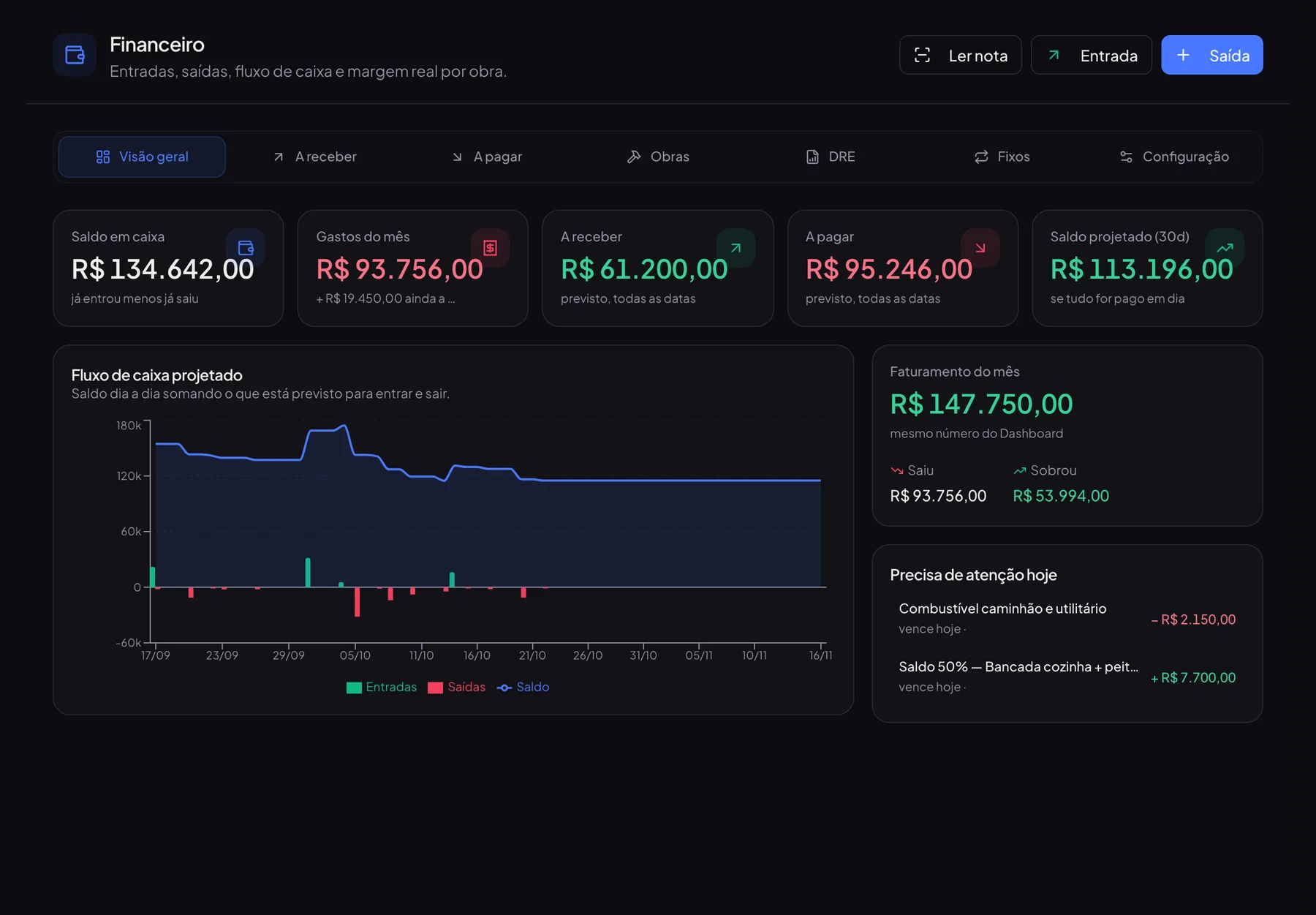This screenshot has height=915, width=1316.
Task: Add a new Saída
Action: [x=1211, y=55]
